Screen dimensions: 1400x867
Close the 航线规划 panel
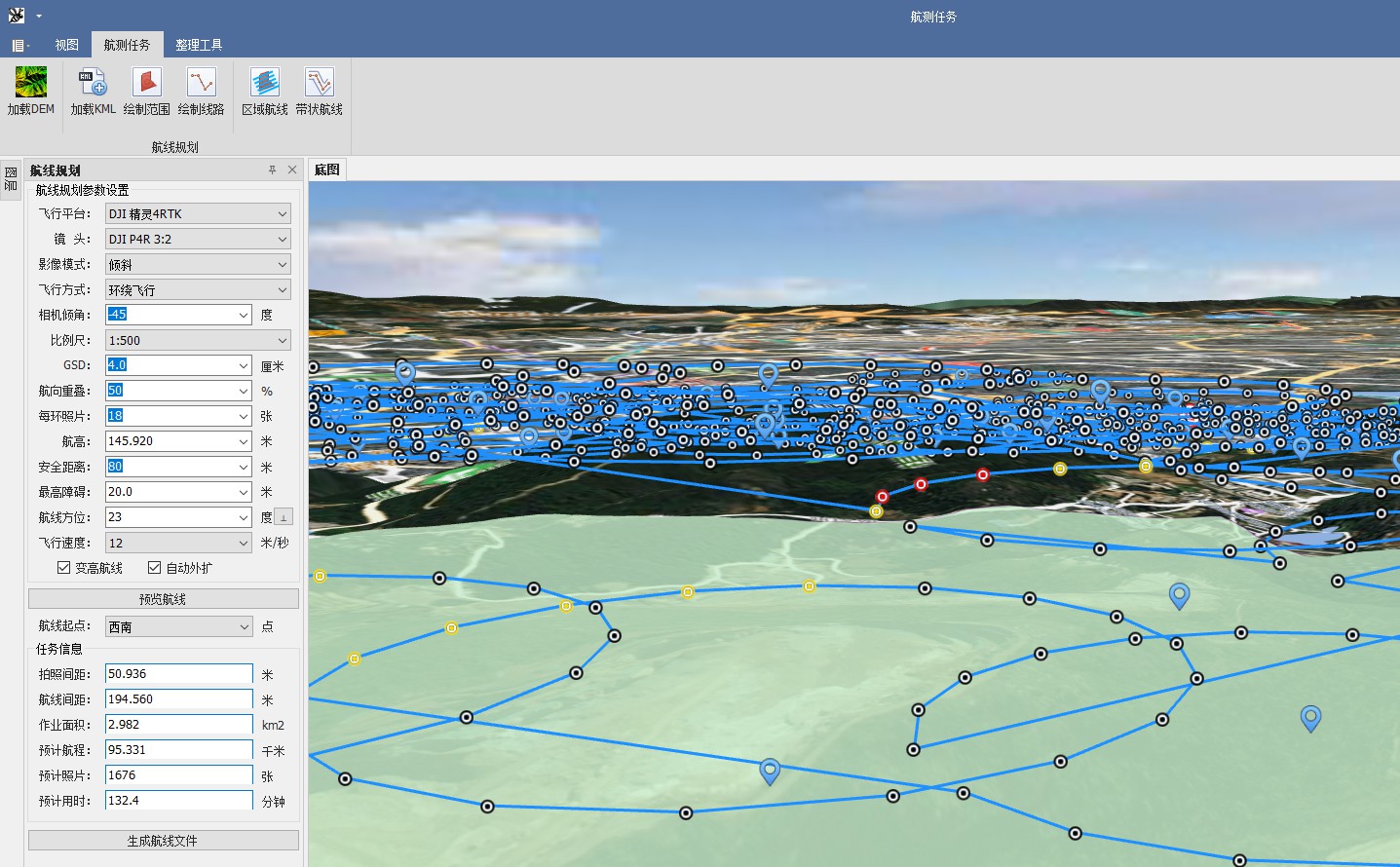point(292,170)
